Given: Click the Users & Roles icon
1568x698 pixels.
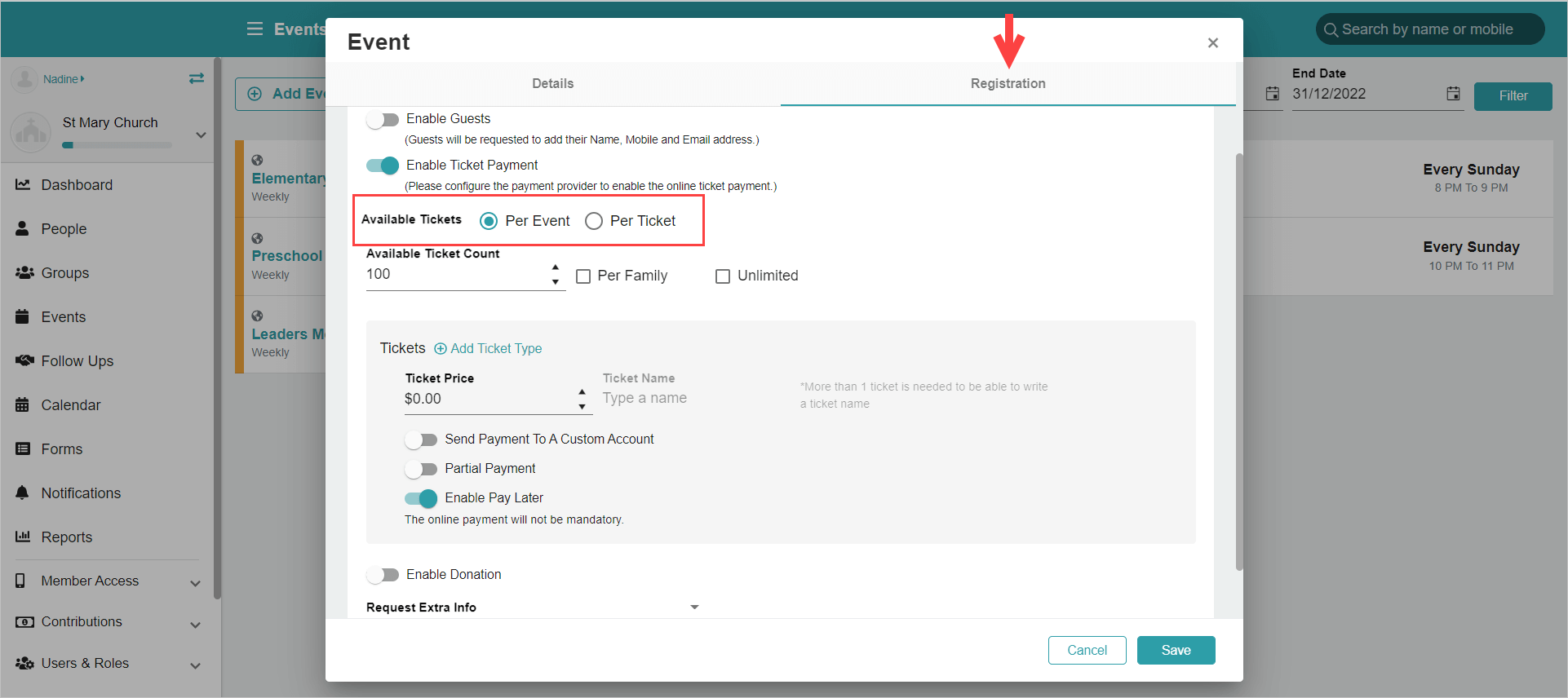Looking at the screenshot, I should point(24,663).
